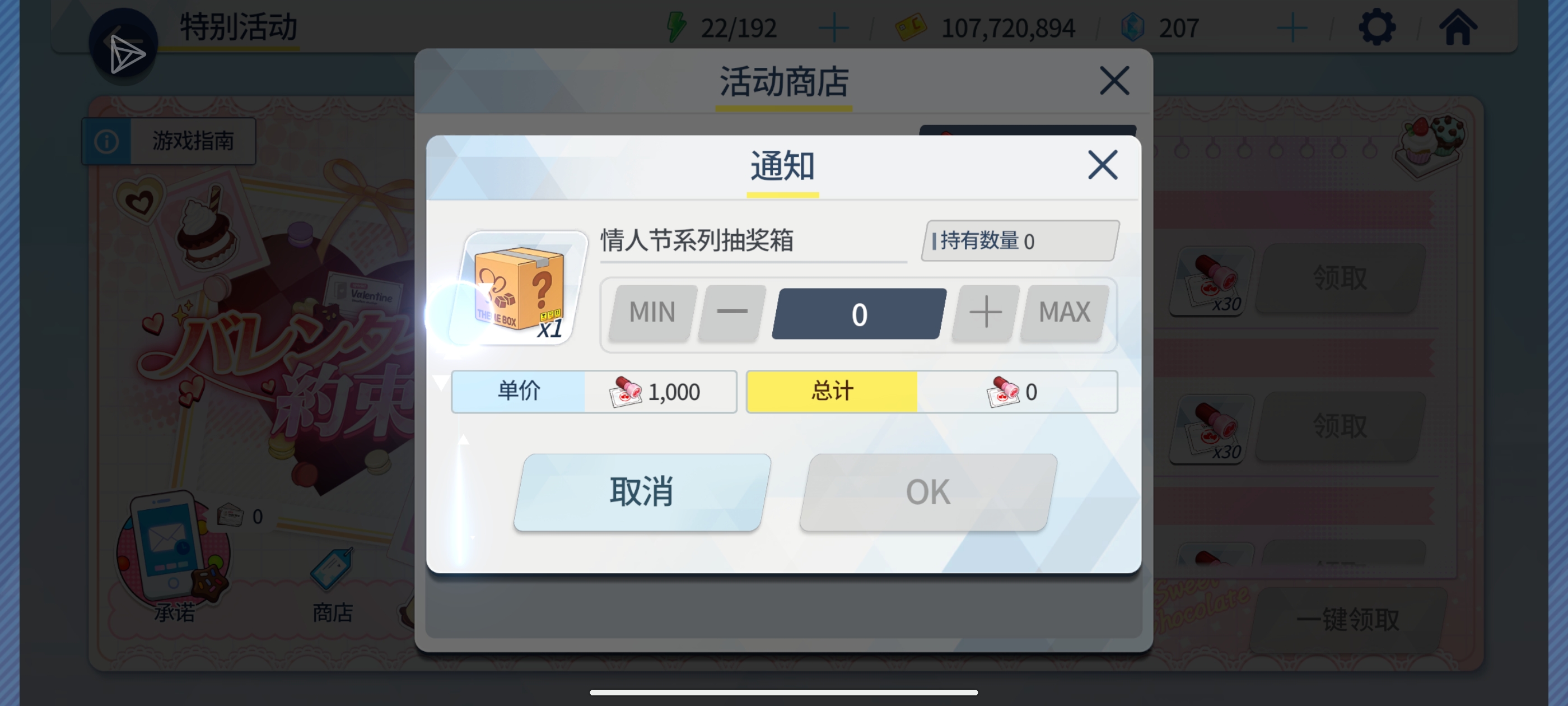The image size is (1568, 706).
Task: Set quantity to MAX
Action: (1064, 313)
